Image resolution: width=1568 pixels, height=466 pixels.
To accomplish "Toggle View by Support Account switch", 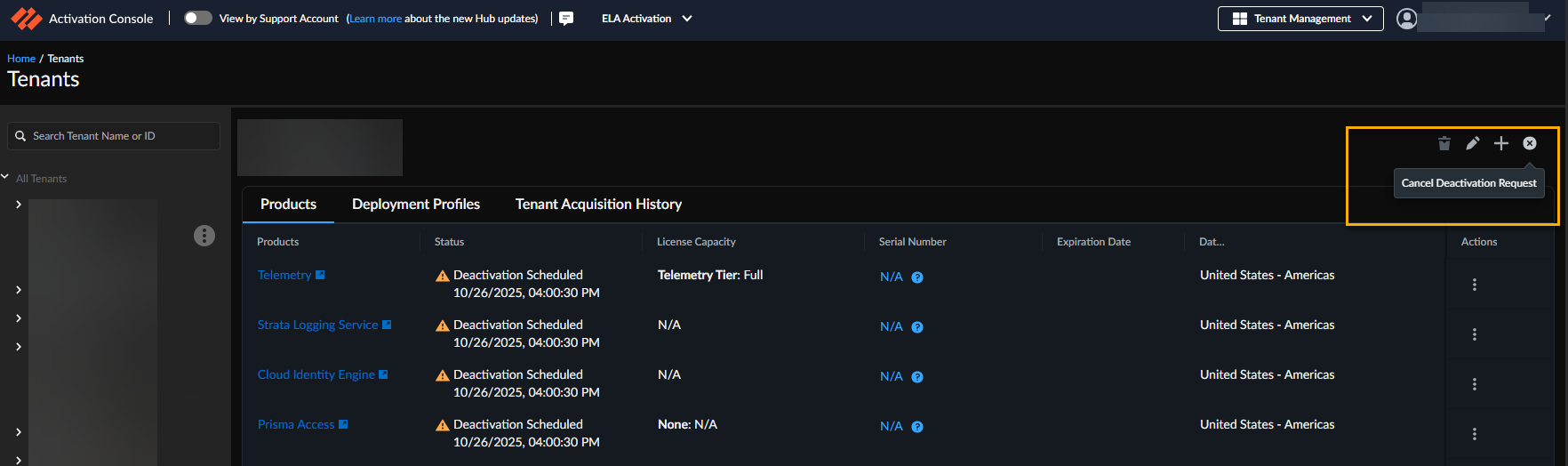I will pos(197,19).
